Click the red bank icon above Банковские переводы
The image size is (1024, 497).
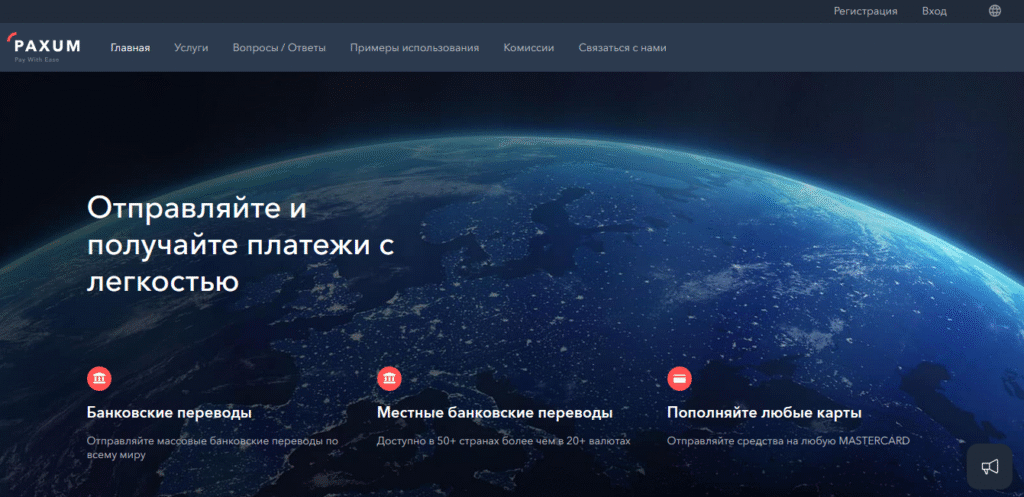tap(99, 379)
